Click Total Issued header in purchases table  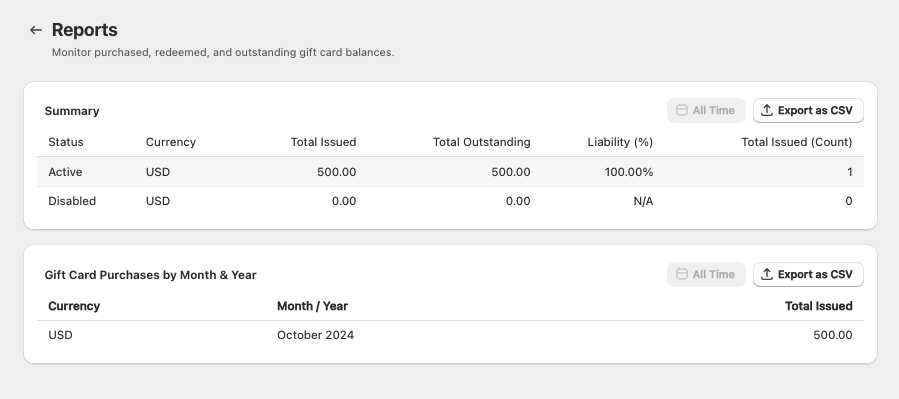point(819,306)
